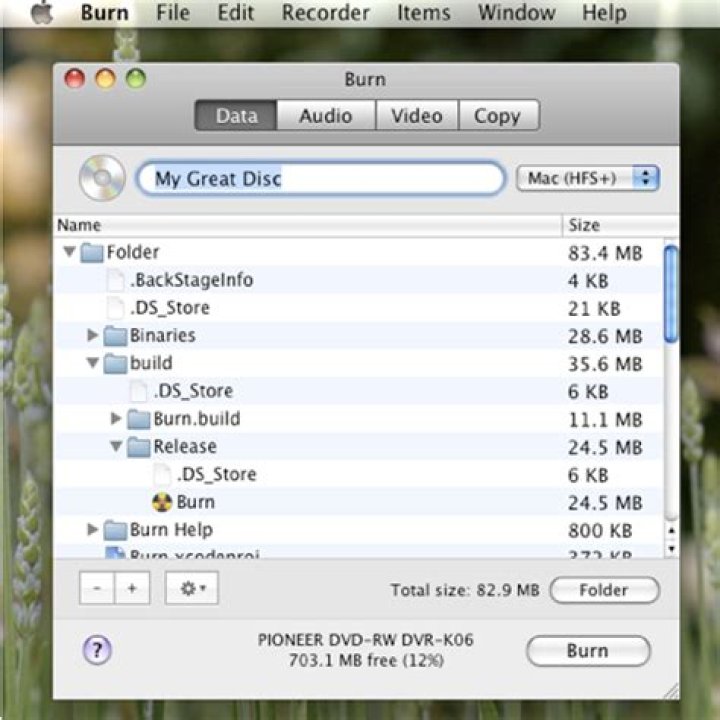Select the Burn 24.5 MB application row
The height and width of the screenshot is (720, 720).
[359, 502]
